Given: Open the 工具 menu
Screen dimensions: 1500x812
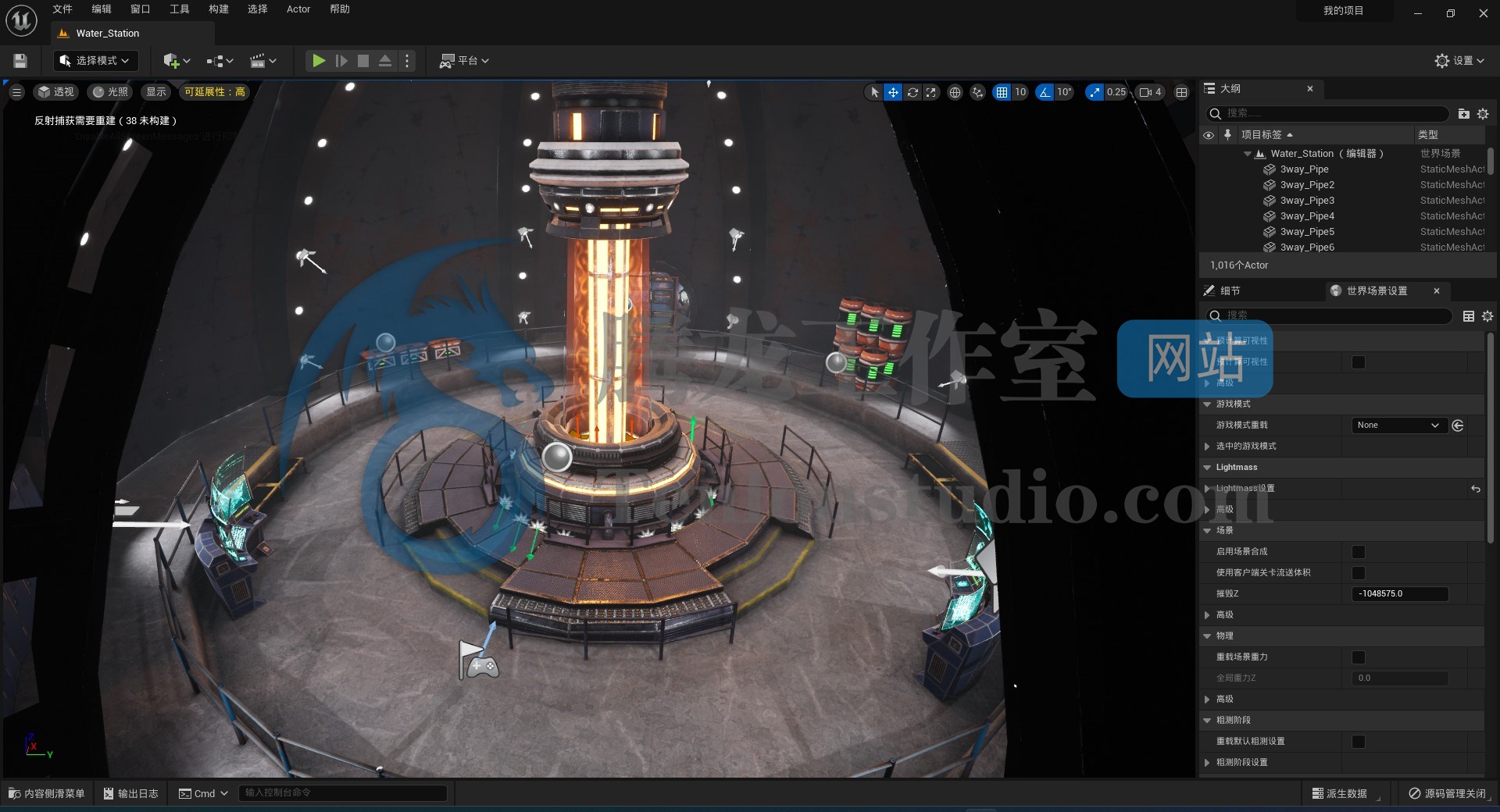Looking at the screenshot, I should (x=180, y=9).
